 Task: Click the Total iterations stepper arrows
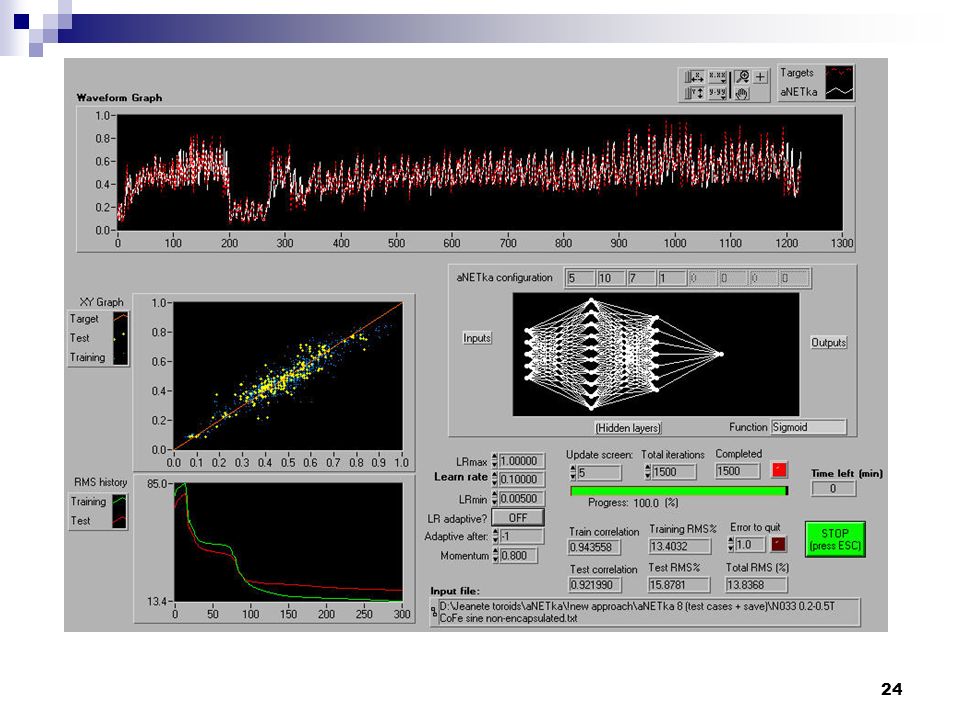(648, 472)
